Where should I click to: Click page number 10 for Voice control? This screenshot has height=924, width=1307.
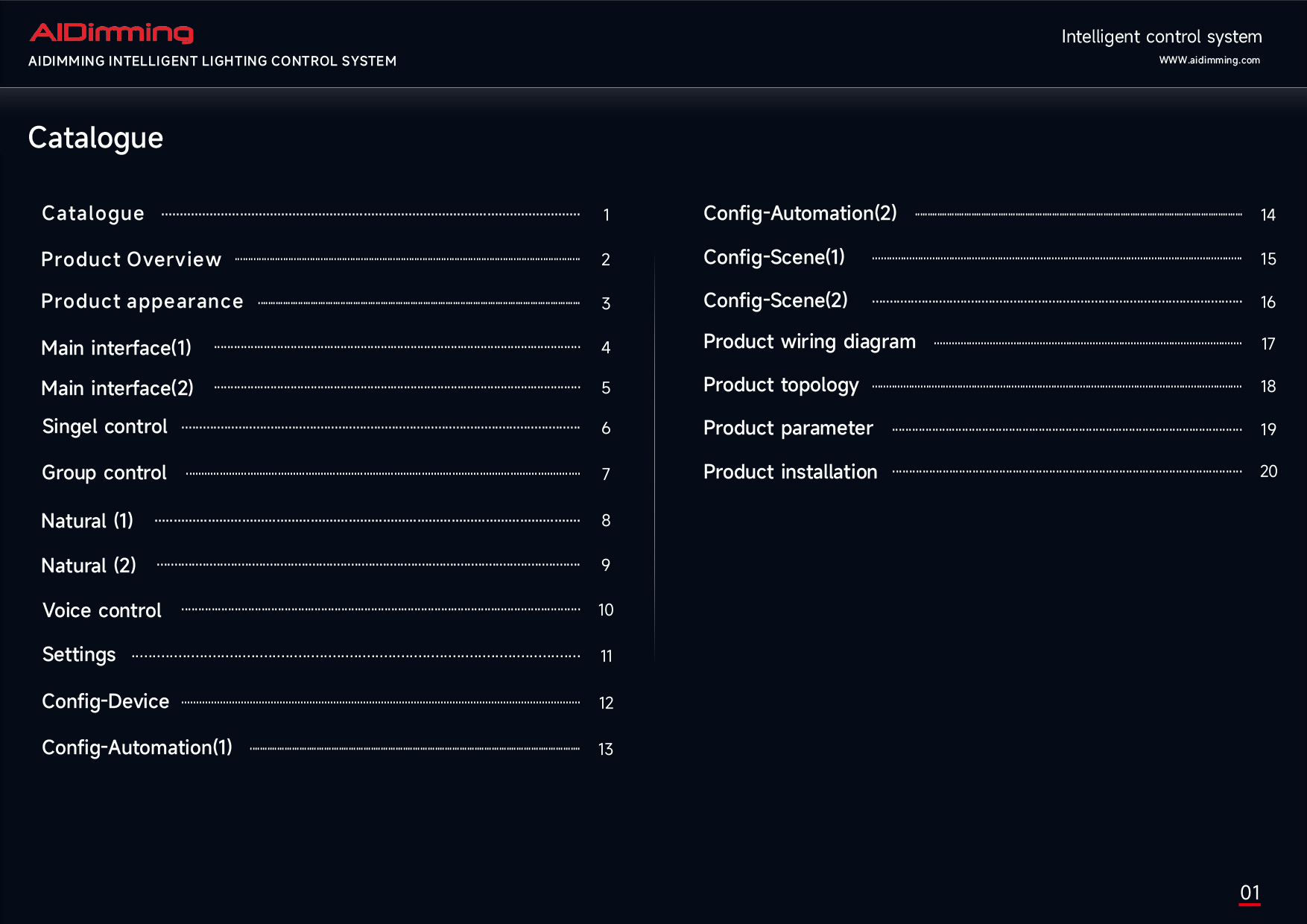coord(606,610)
